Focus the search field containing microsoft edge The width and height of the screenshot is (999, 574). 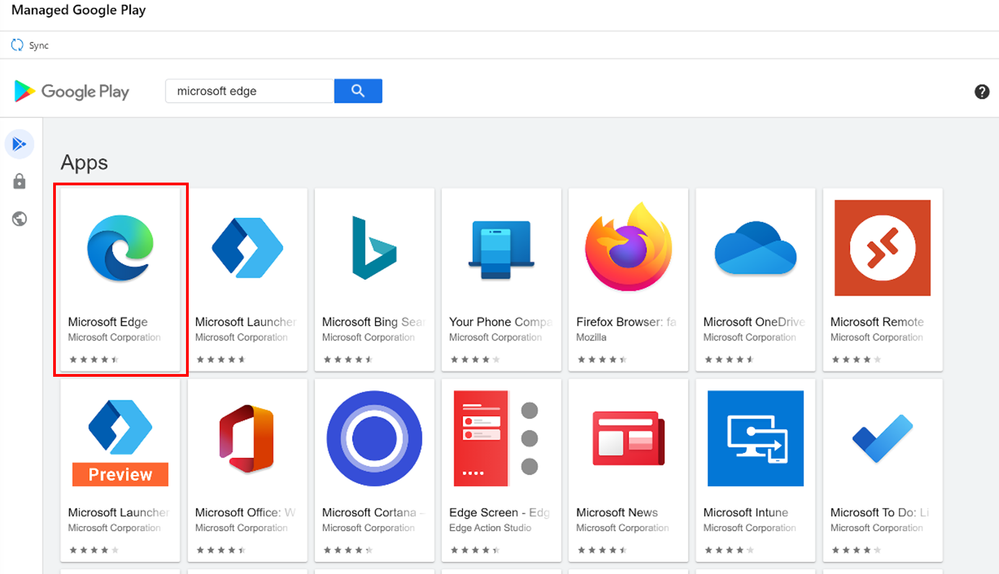tap(250, 91)
